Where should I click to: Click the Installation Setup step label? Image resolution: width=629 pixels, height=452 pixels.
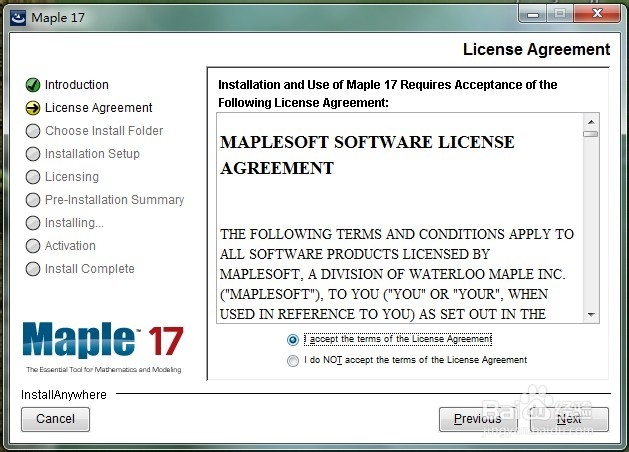click(x=92, y=154)
